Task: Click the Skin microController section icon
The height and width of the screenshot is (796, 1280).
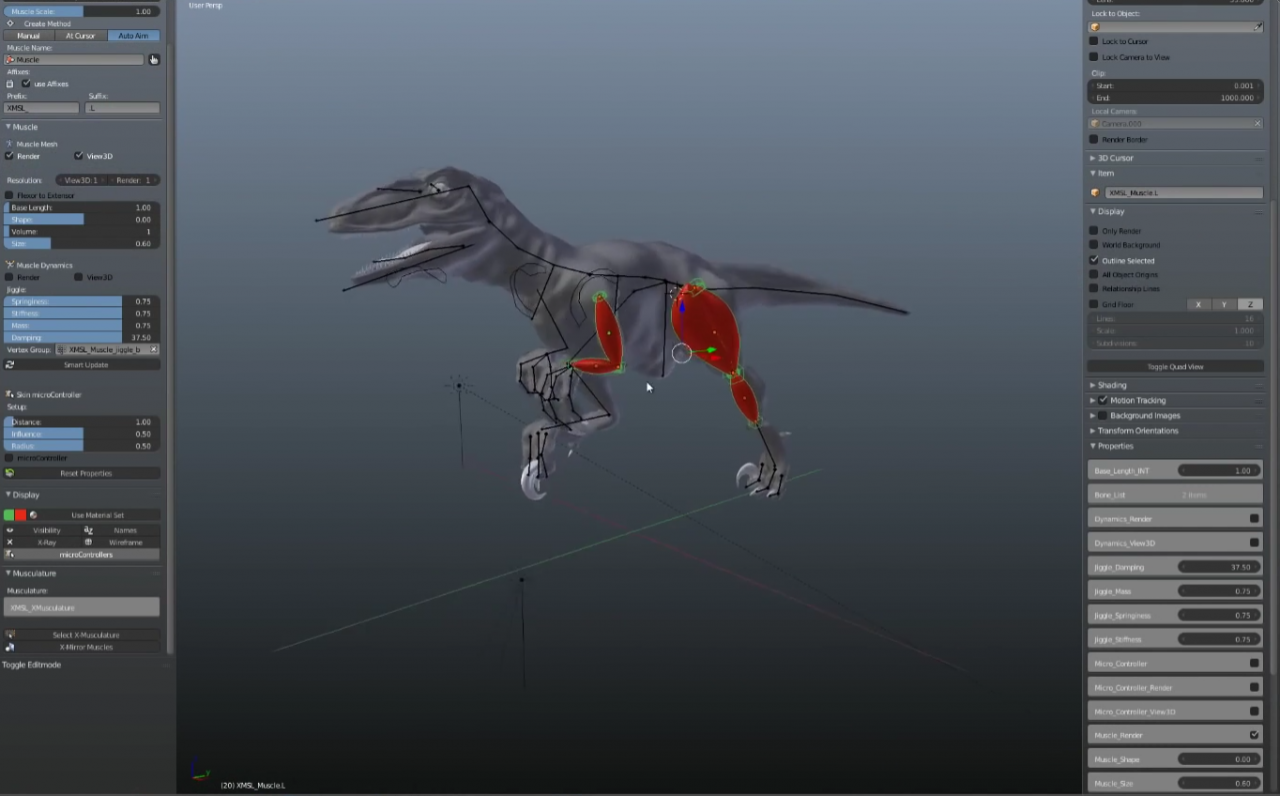Action: pyautogui.click(x=10, y=395)
